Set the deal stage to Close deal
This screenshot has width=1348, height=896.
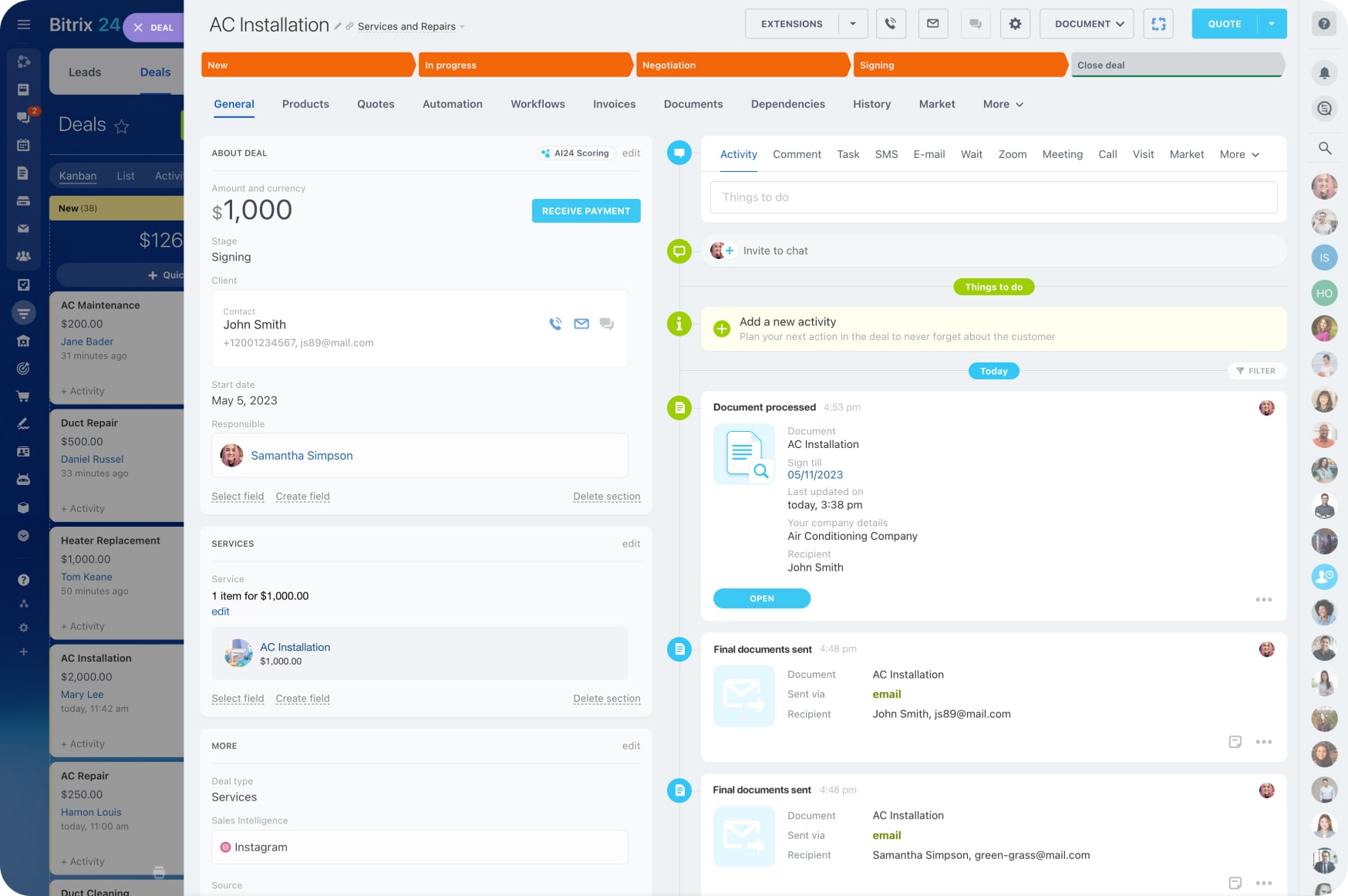(1176, 66)
